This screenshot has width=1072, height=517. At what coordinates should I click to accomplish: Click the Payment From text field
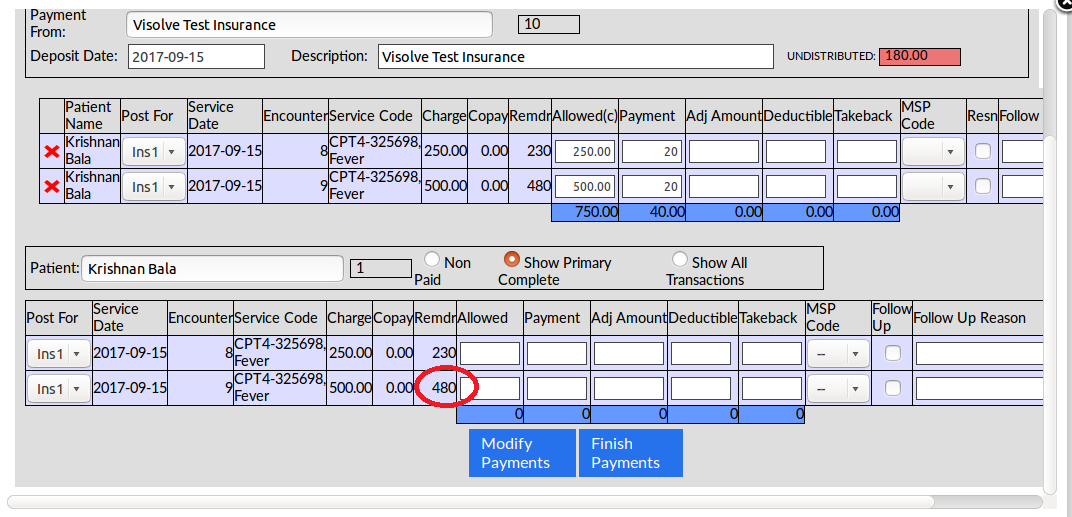tap(310, 25)
